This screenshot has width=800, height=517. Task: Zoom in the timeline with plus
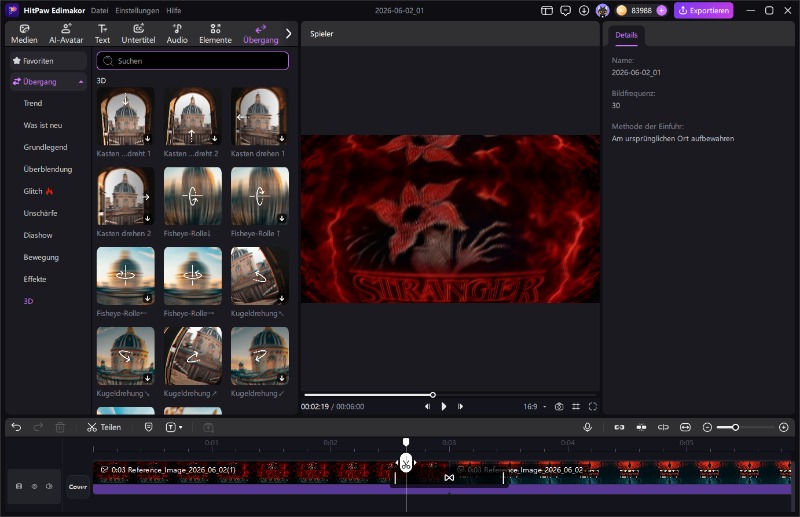point(784,427)
